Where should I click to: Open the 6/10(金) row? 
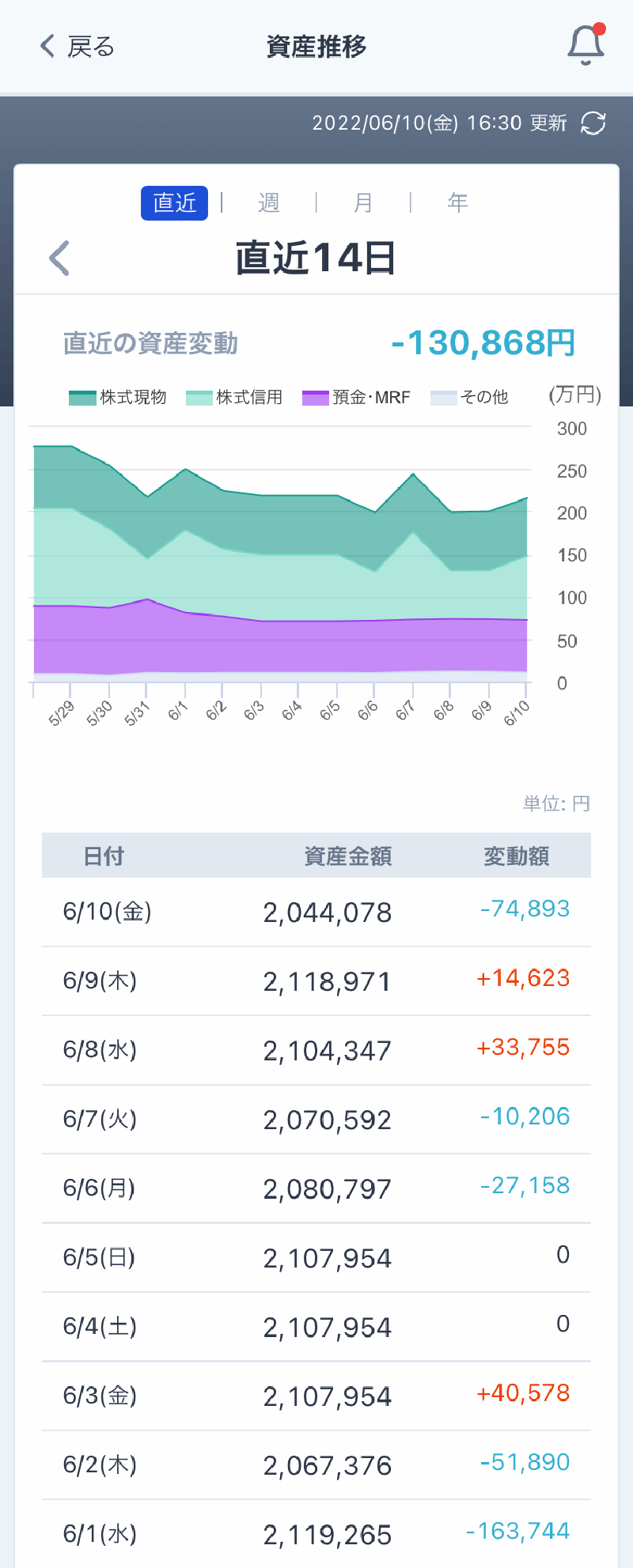point(316,912)
